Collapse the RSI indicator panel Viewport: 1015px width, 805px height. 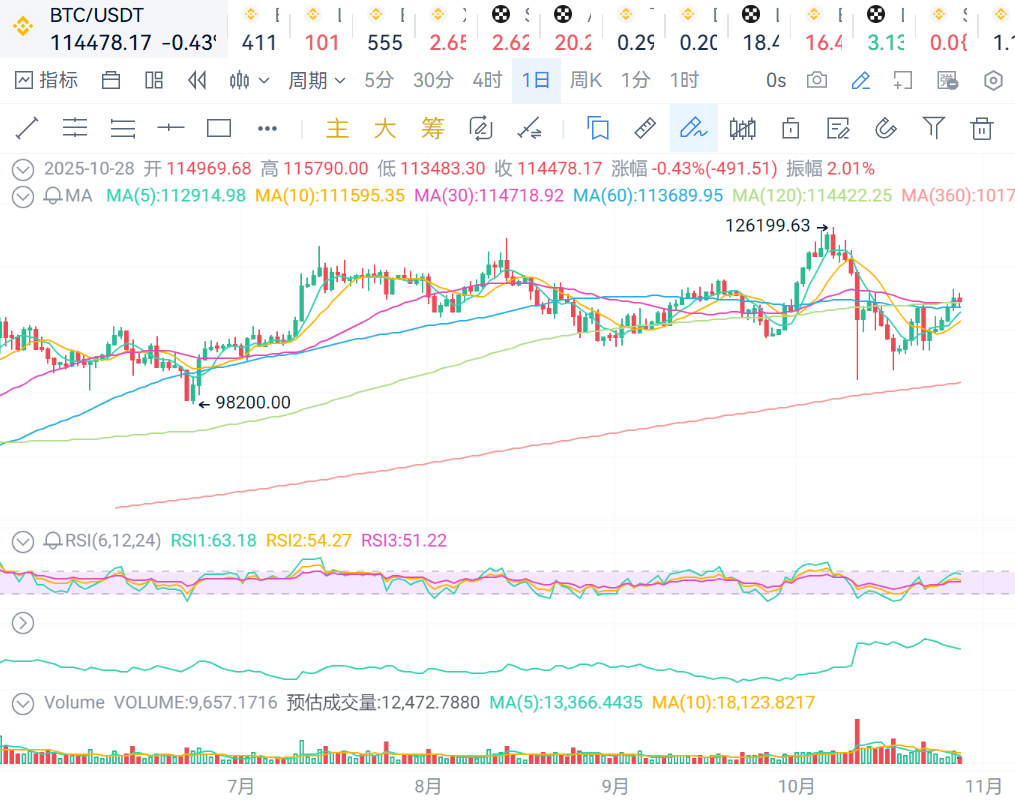(23, 541)
